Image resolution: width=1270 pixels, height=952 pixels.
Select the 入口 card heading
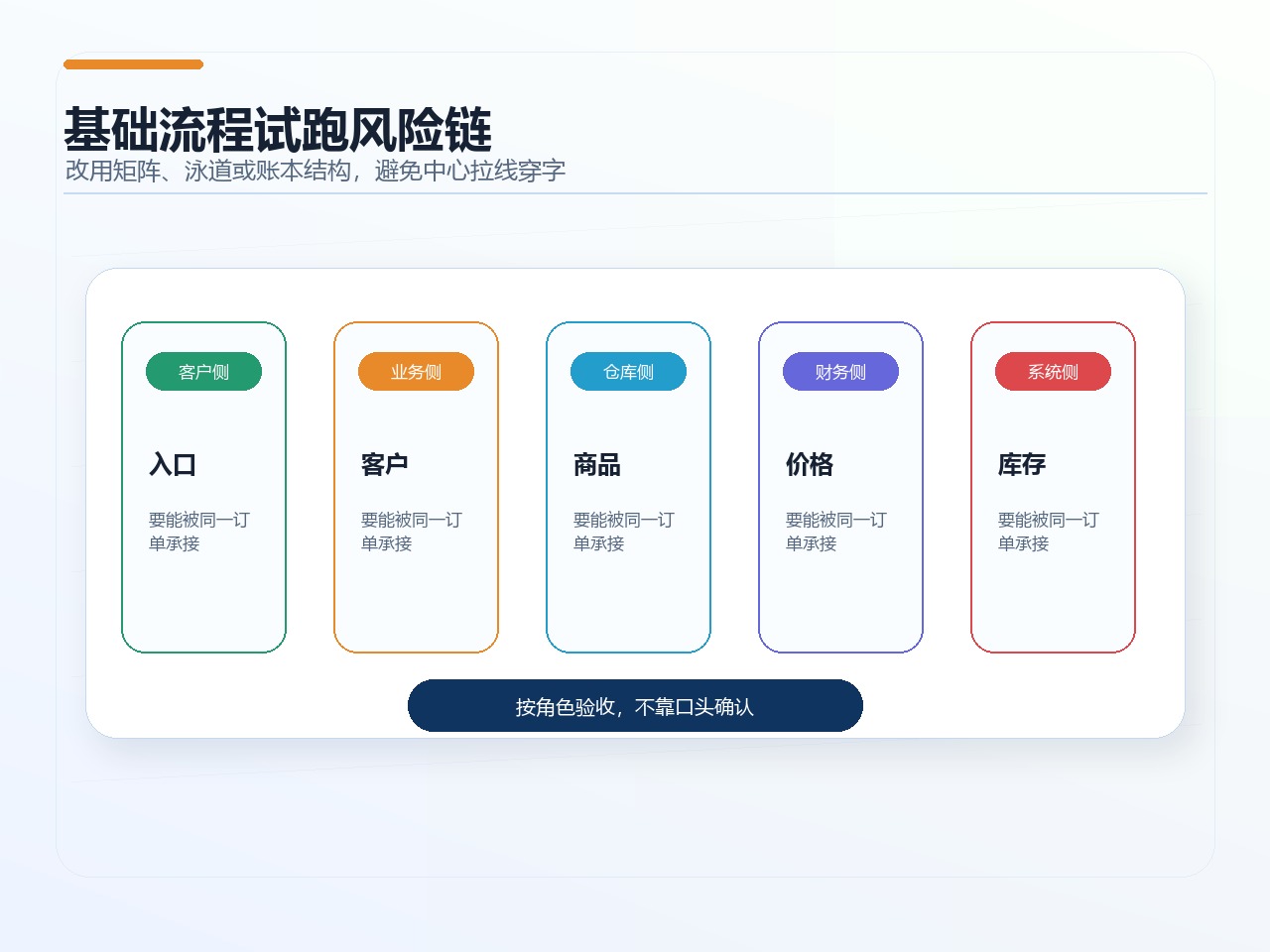click(173, 464)
